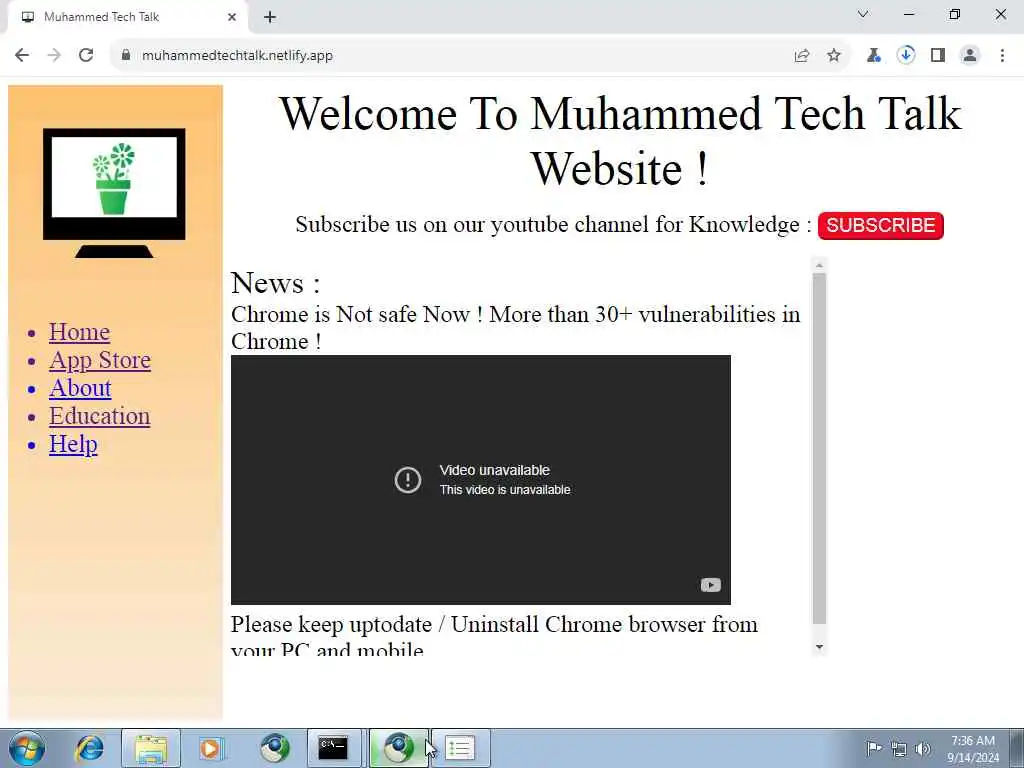Open the Chrome Labs flask icon

coord(873,56)
